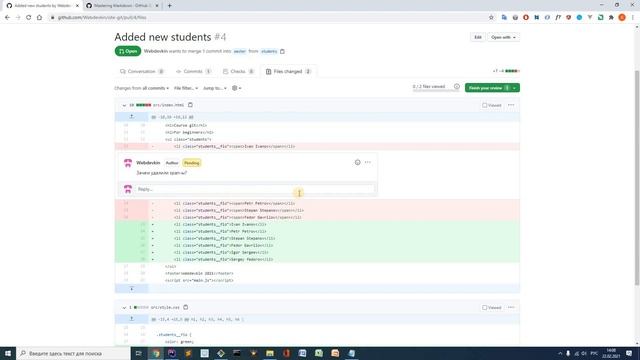Click Webdevkin username in the comment
This screenshot has width=640, height=360.
pyautogui.click(x=148, y=163)
